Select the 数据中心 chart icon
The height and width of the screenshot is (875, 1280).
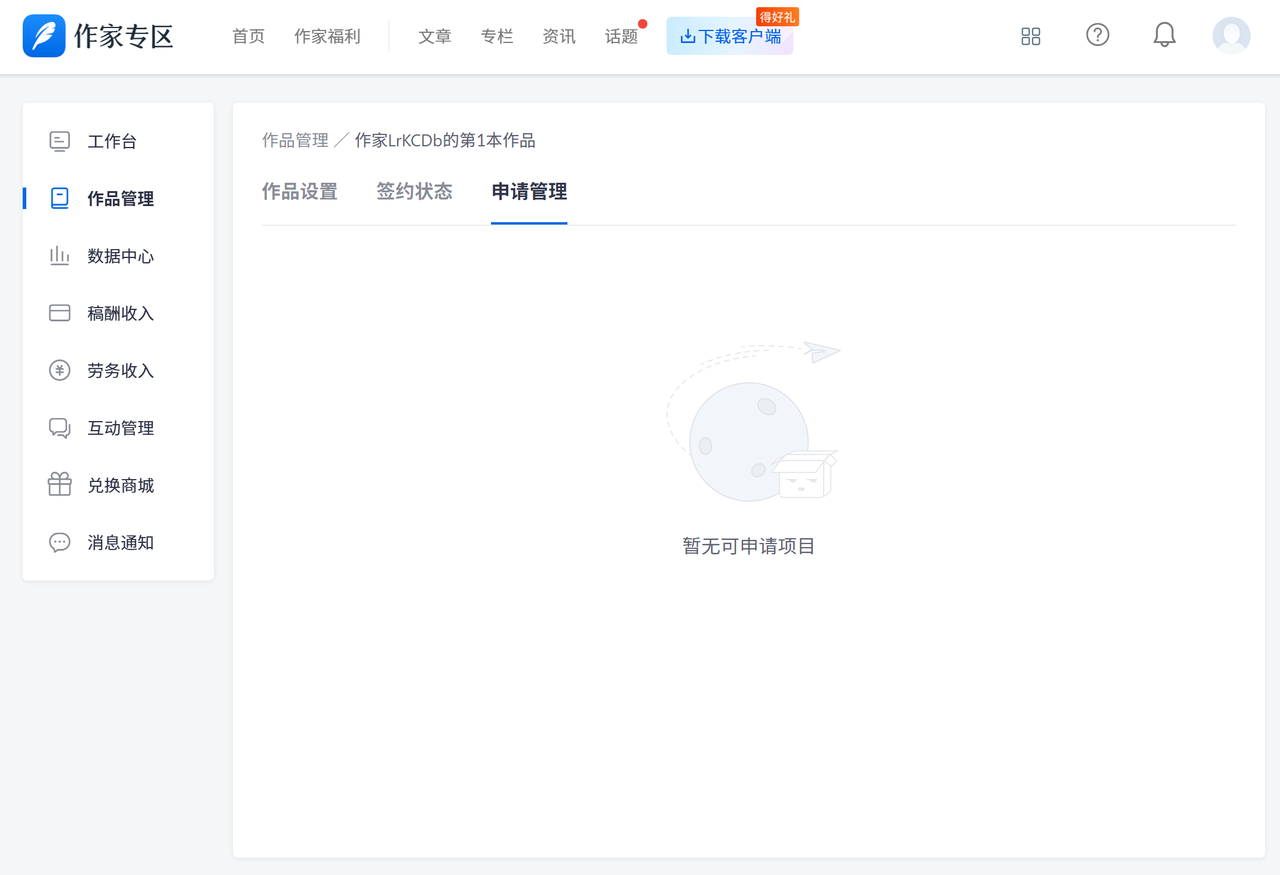point(60,256)
